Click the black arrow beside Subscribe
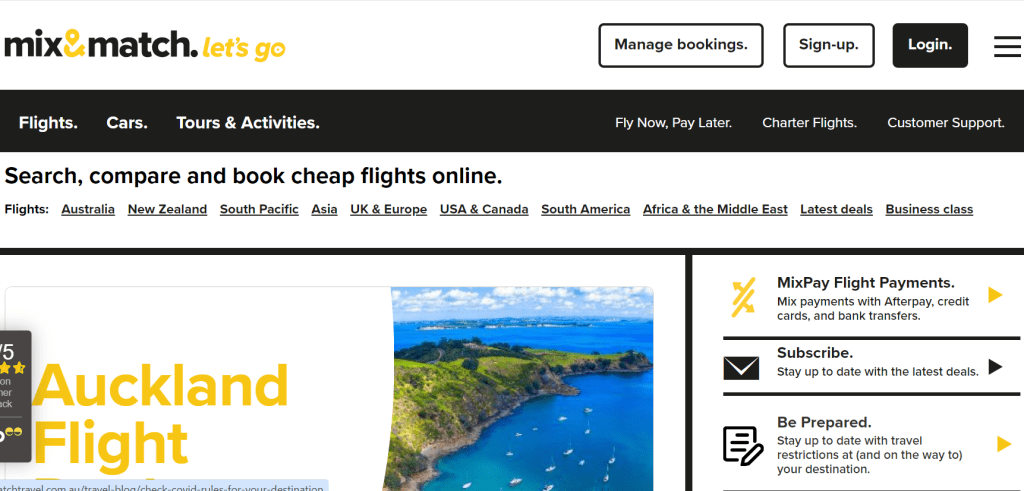Screen dimensions: 1024x491 995,366
